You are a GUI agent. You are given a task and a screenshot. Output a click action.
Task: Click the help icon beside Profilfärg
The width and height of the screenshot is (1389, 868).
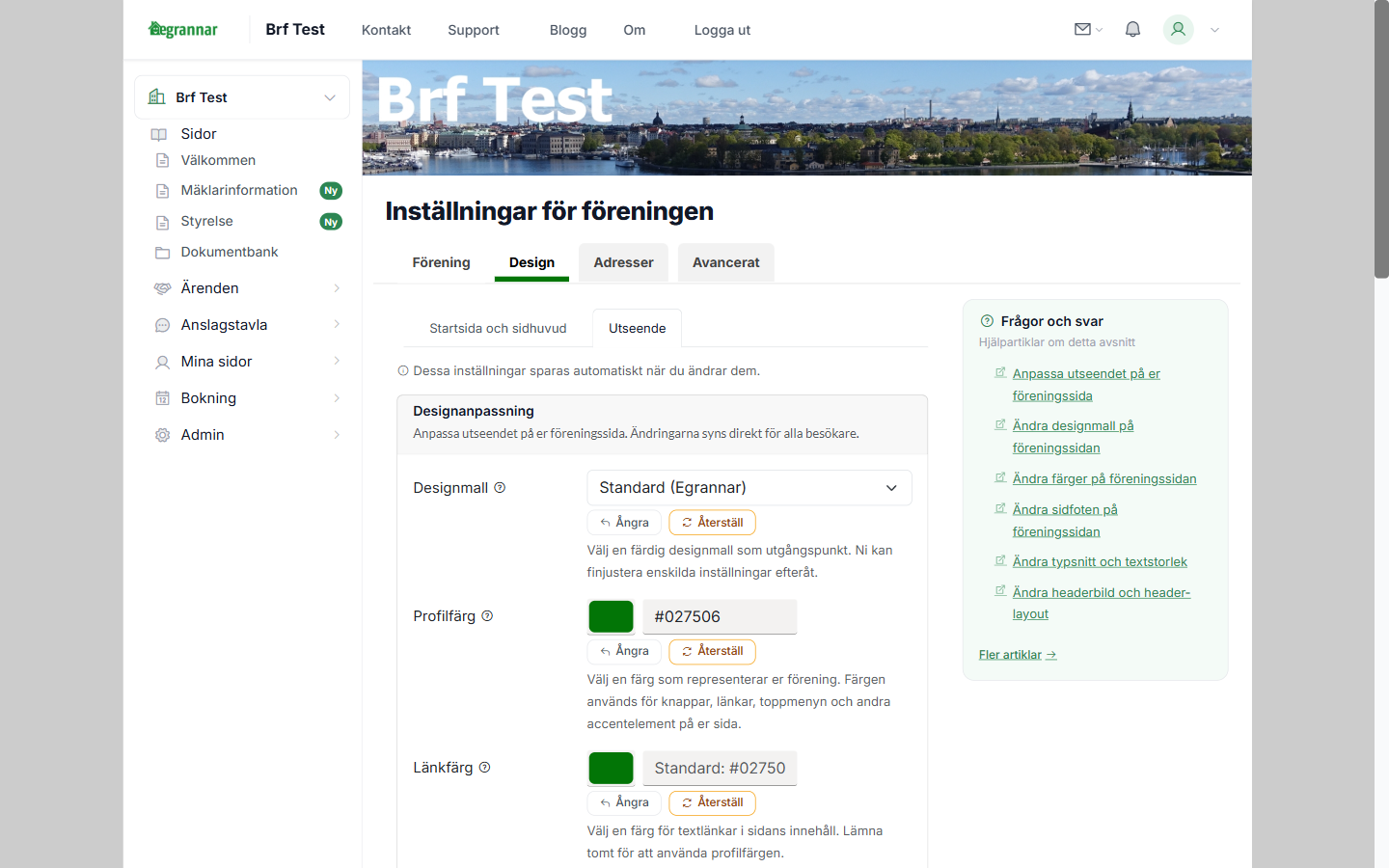click(487, 616)
